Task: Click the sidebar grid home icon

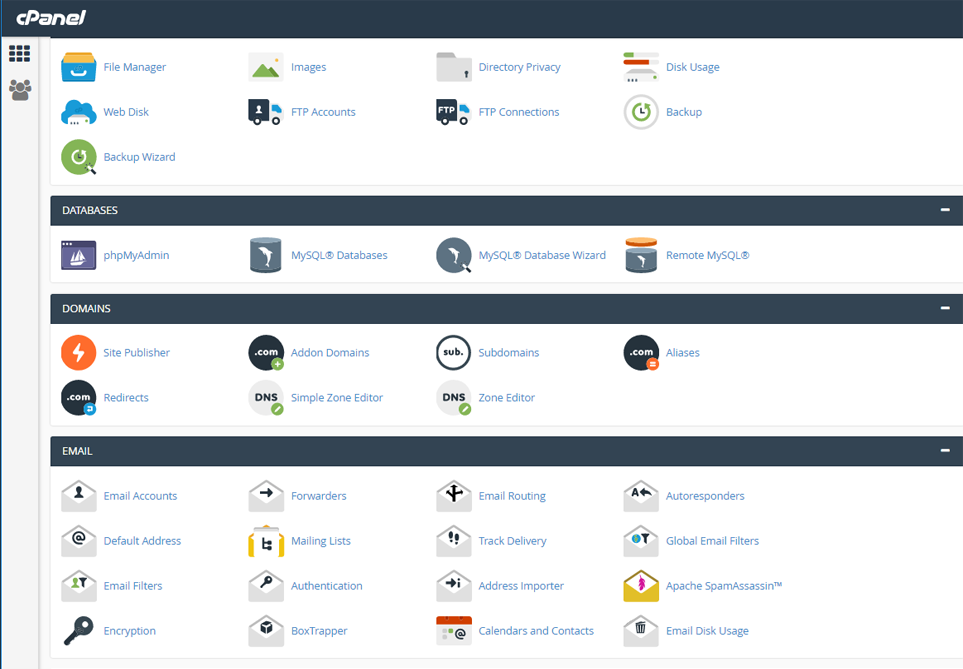Action: click(20, 54)
